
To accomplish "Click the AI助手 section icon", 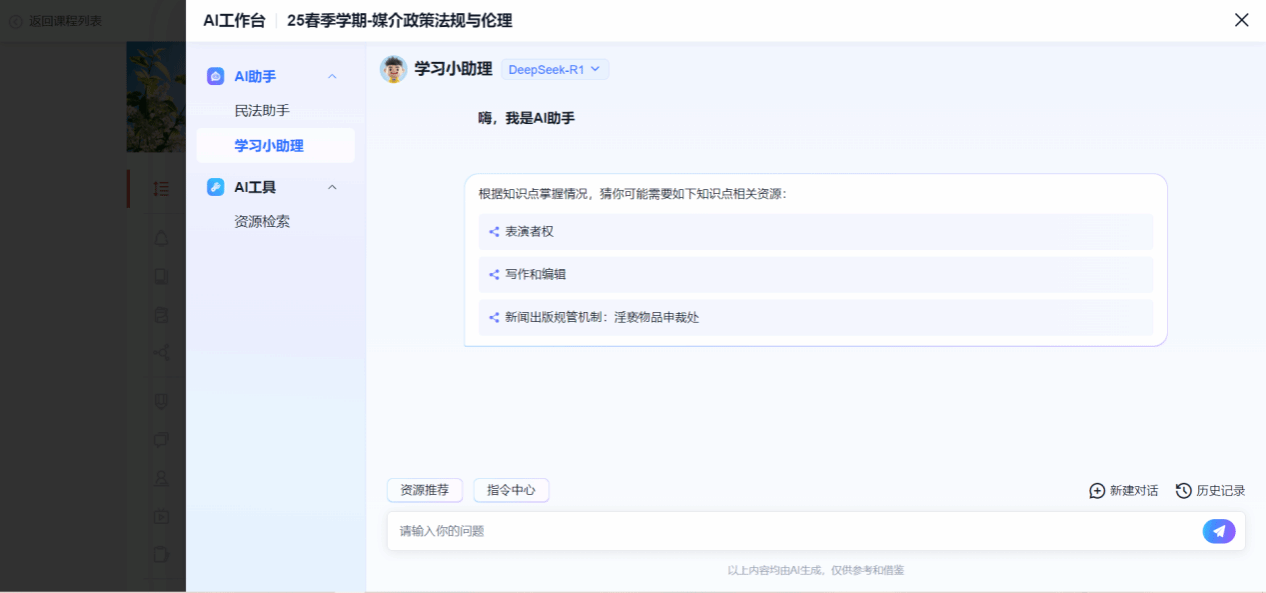I will [x=215, y=76].
